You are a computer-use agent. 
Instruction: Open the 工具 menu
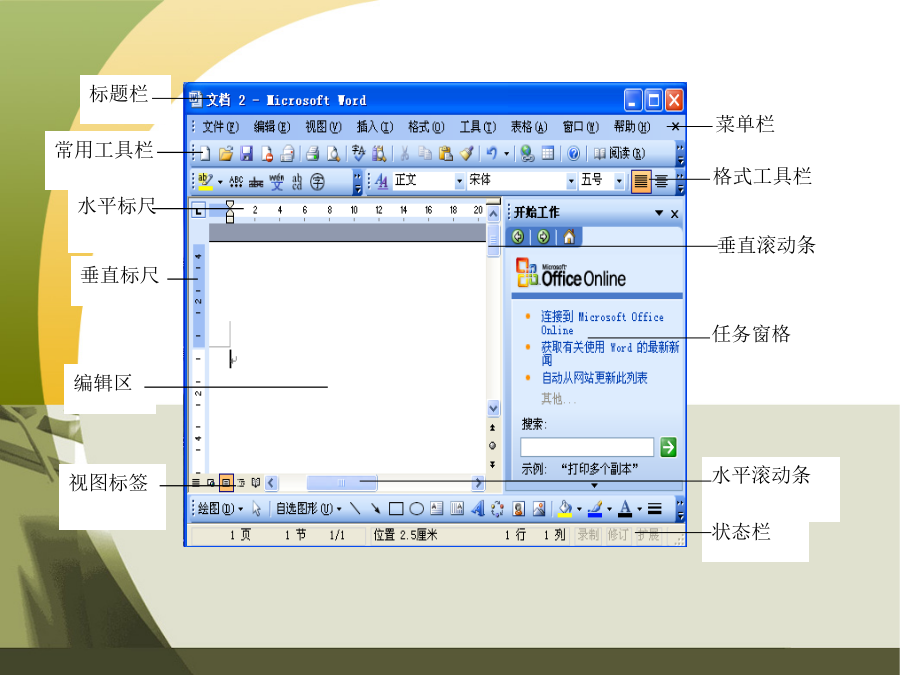[478, 126]
